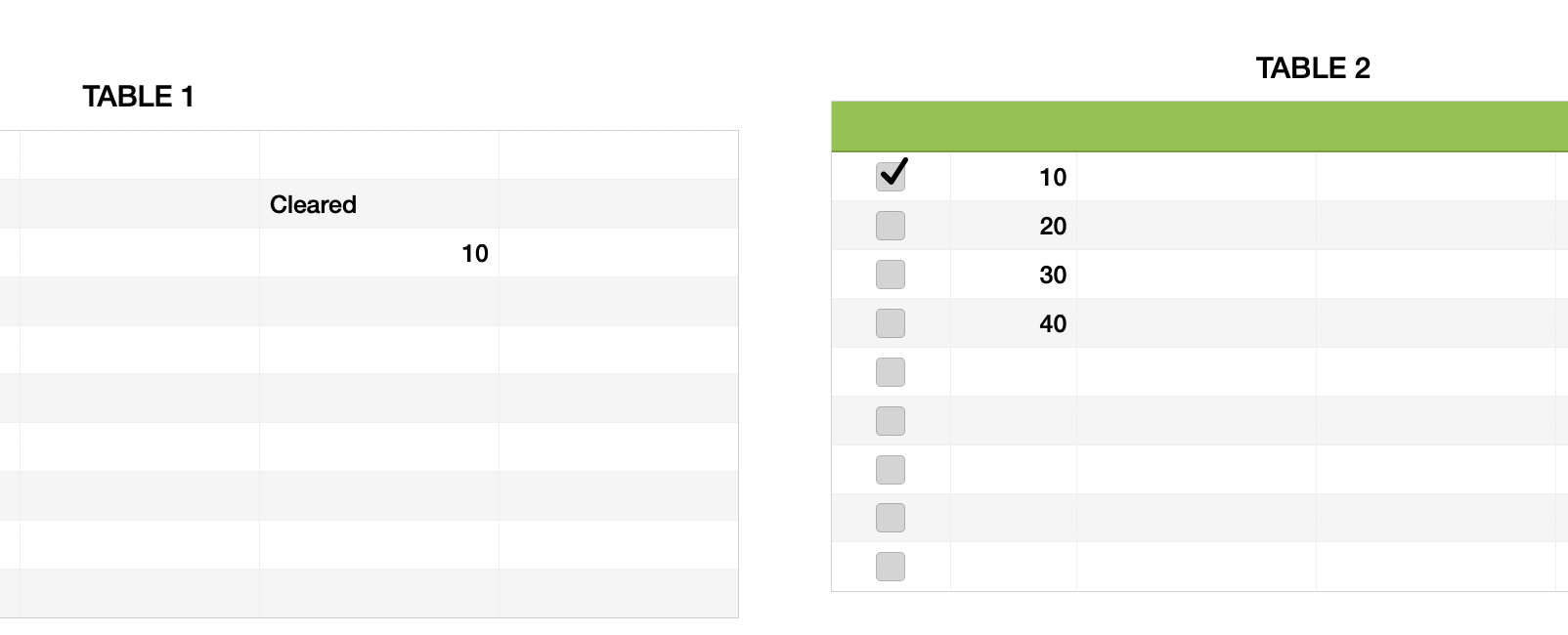Select the TABLE 2 title
The height and width of the screenshot is (635, 1568).
(x=1313, y=68)
